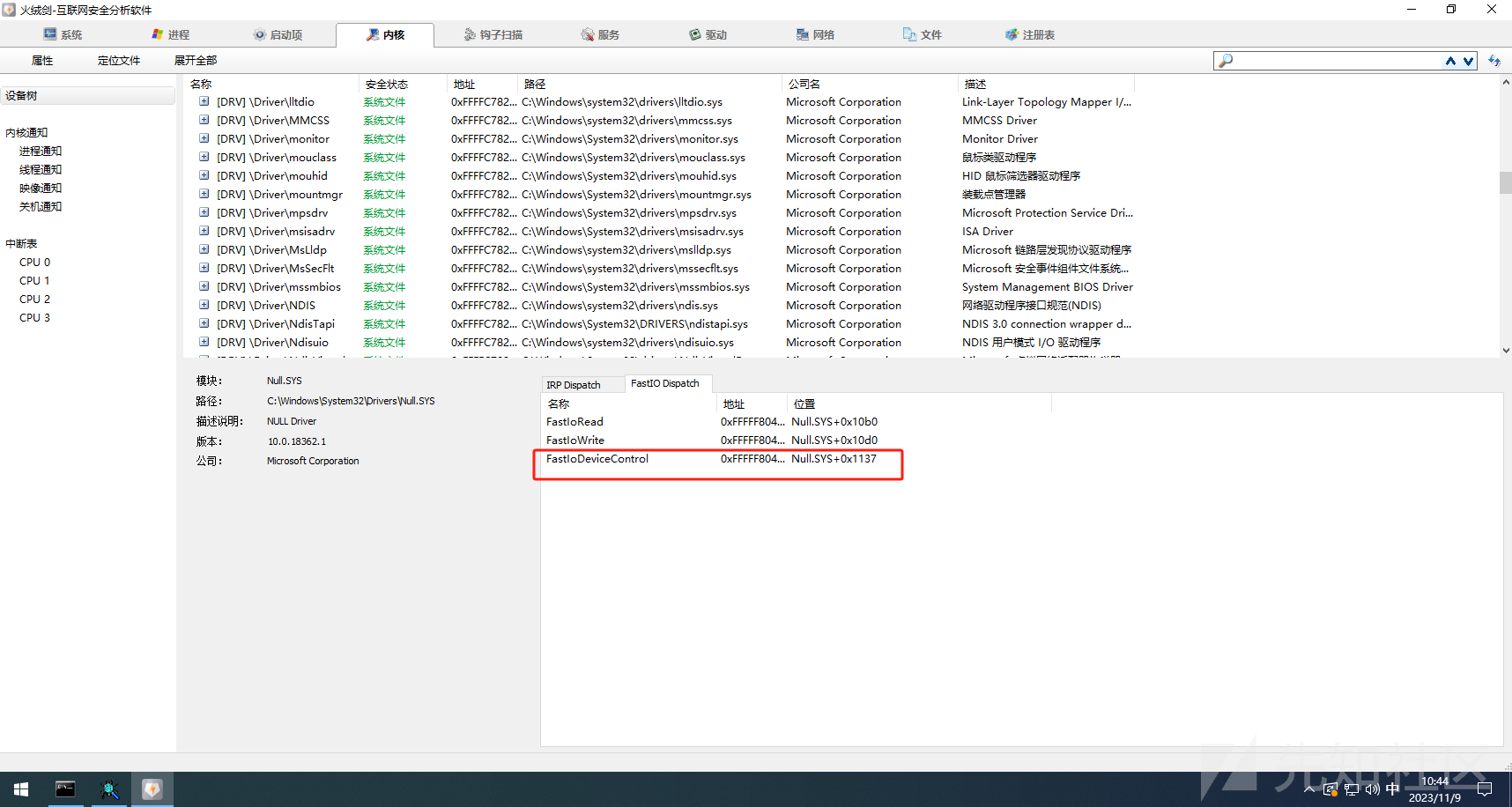Expand the \Driver\Ndisuio row
Viewport: 1512px width, 807px height.
[x=204, y=342]
